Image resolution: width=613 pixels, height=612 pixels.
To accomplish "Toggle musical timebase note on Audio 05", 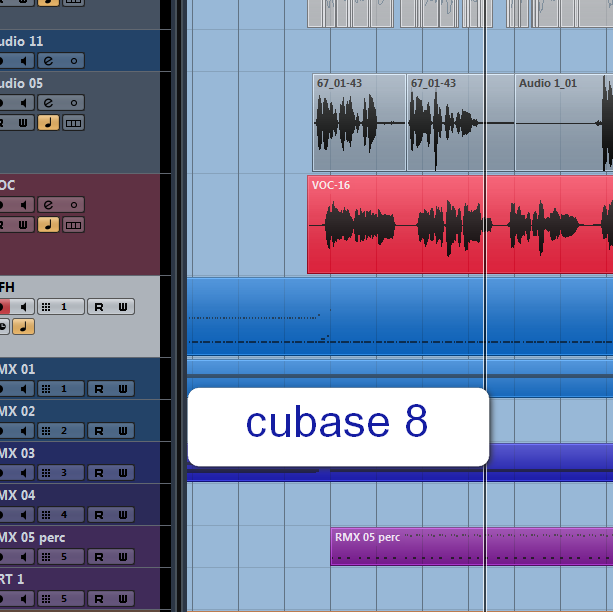I will 48,123.
